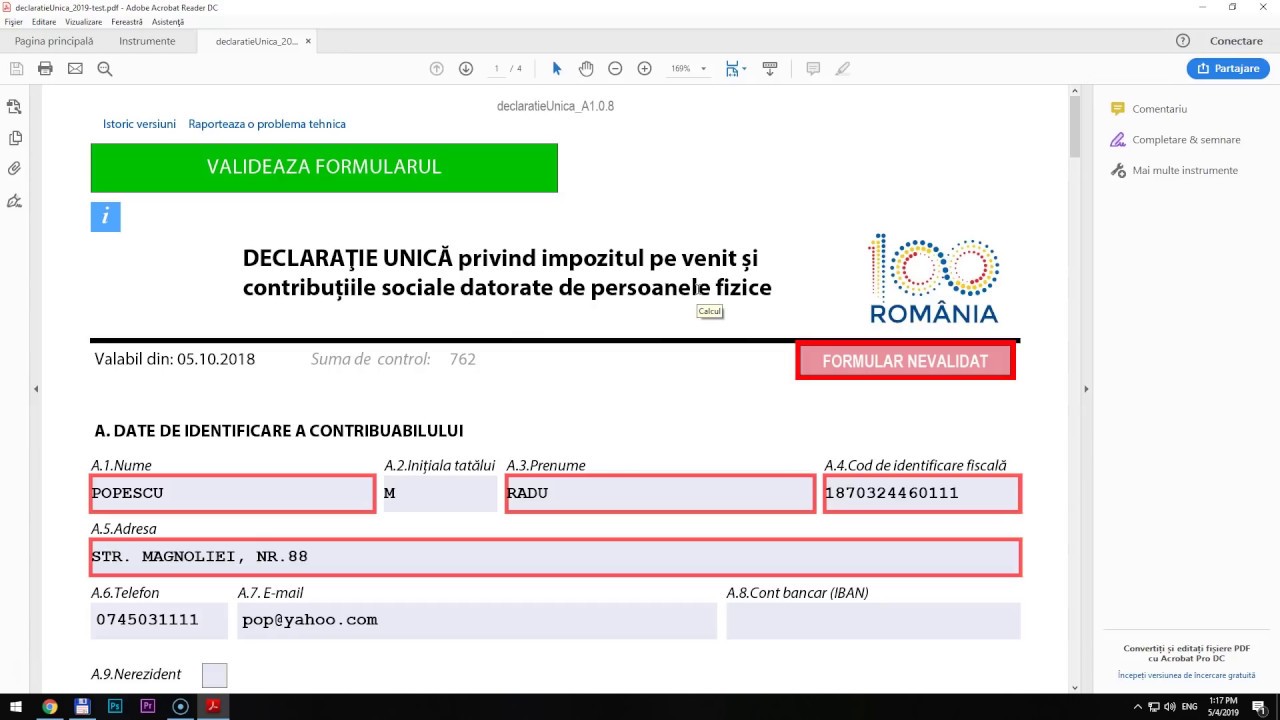
Task: Open the Editare menu
Action: tap(44, 22)
